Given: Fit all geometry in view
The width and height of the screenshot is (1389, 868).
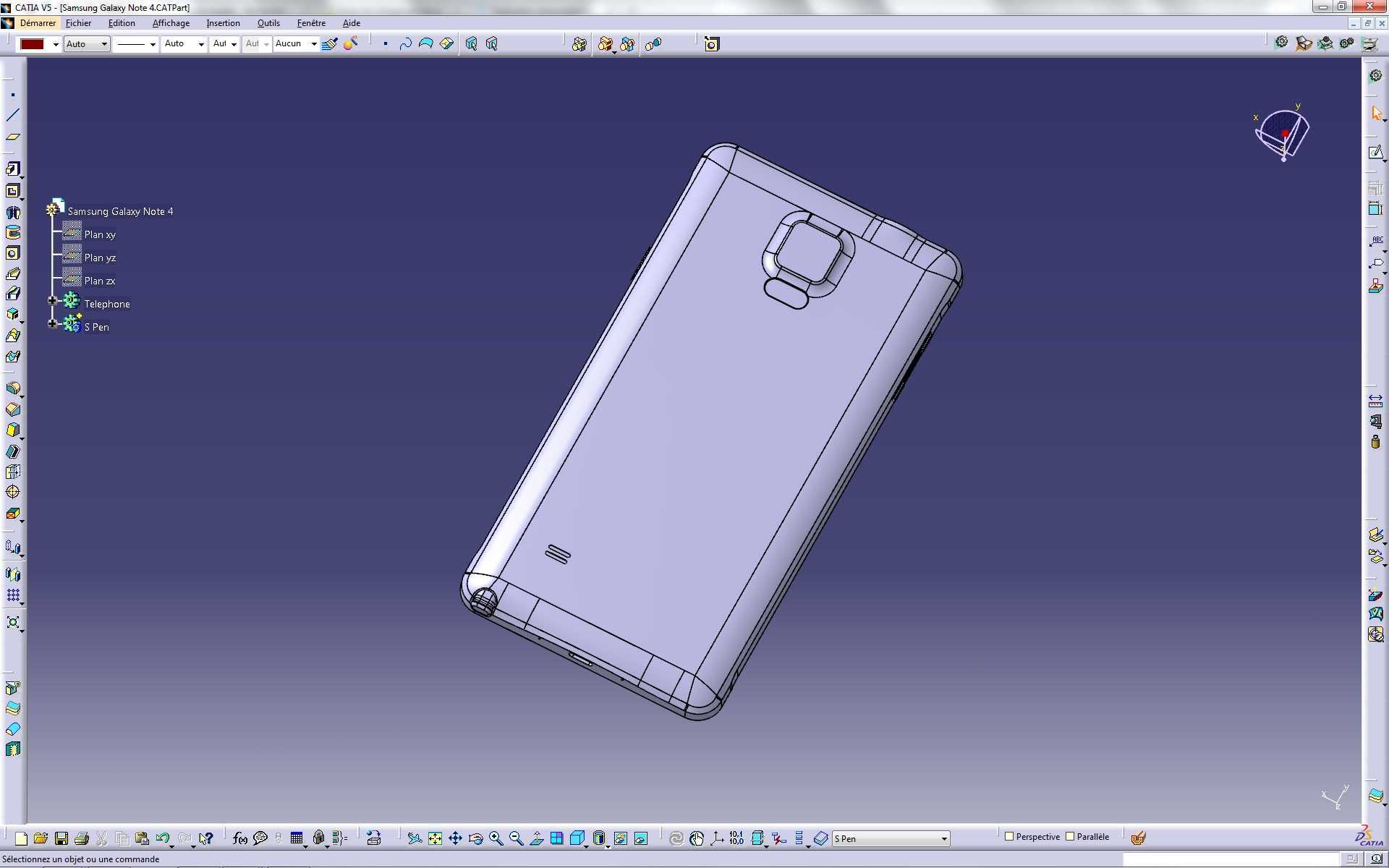Looking at the screenshot, I should [x=435, y=838].
